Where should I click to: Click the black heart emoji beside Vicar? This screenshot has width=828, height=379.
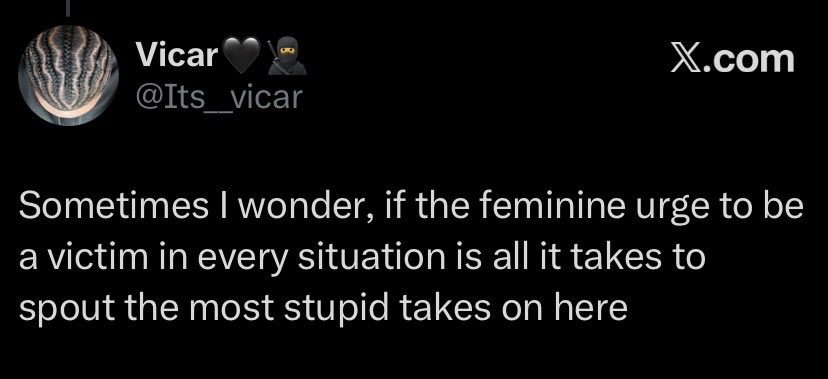242,56
